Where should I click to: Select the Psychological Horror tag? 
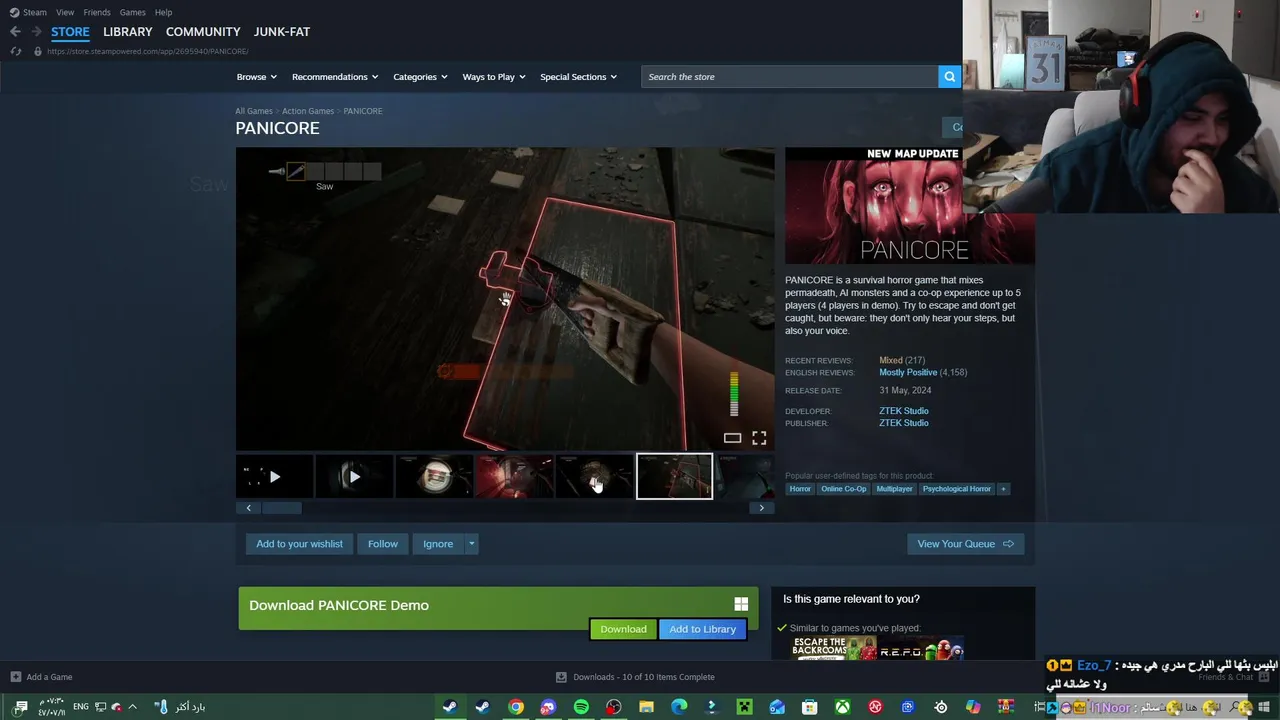tap(956, 489)
